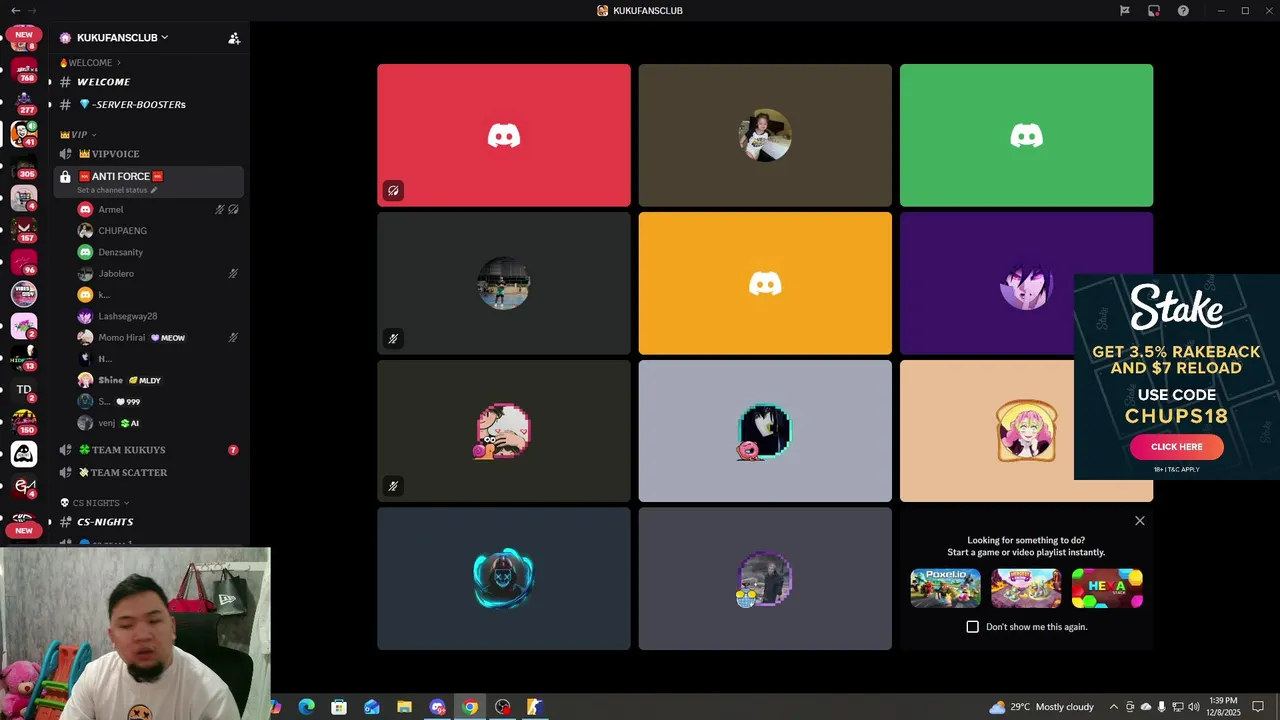Launch the Pixelio activity thumbnail
The width and height of the screenshot is (1280, 720).
pyautogui.click(x=945, y=588)
